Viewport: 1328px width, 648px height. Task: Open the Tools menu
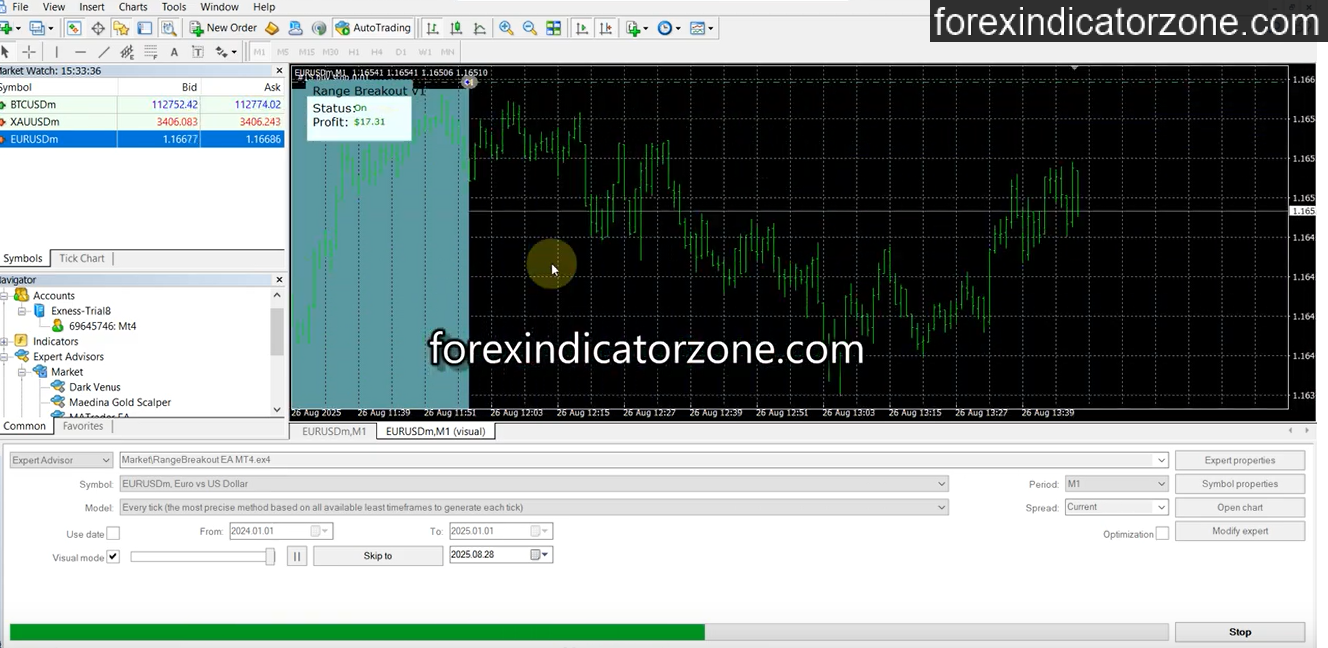point(174,7)
